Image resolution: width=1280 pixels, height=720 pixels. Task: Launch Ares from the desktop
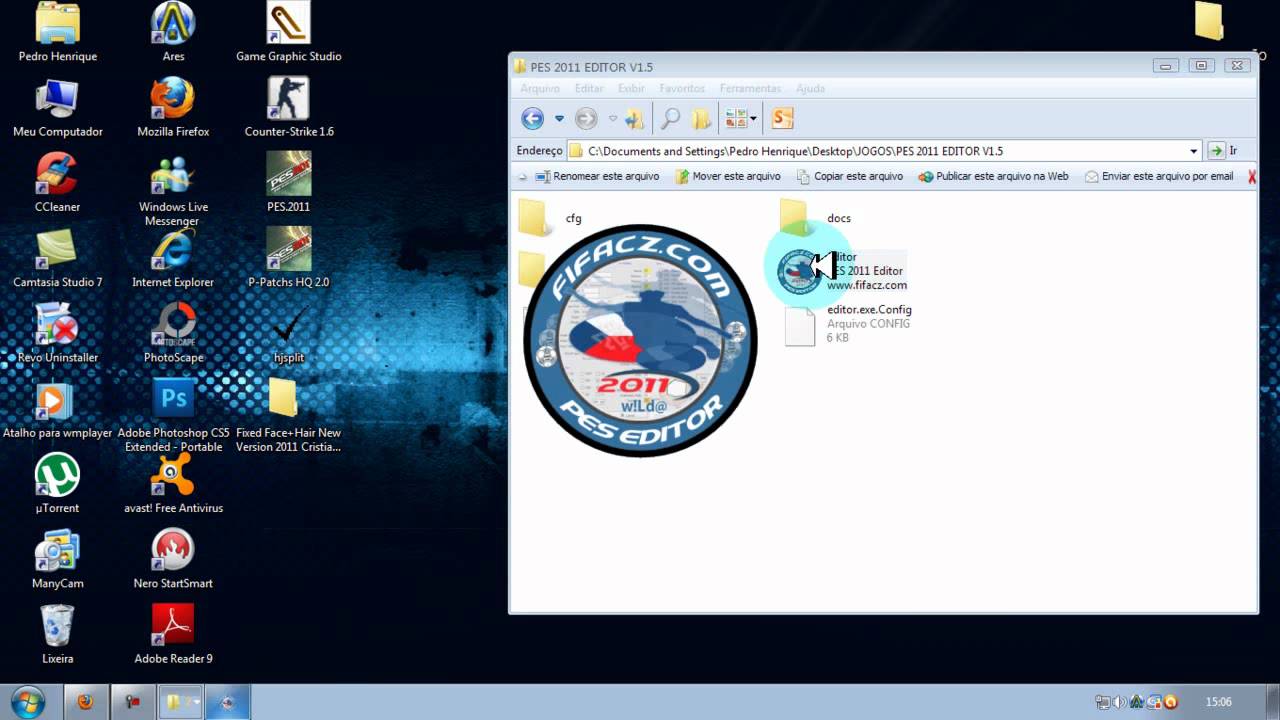[x=173, y=23]
